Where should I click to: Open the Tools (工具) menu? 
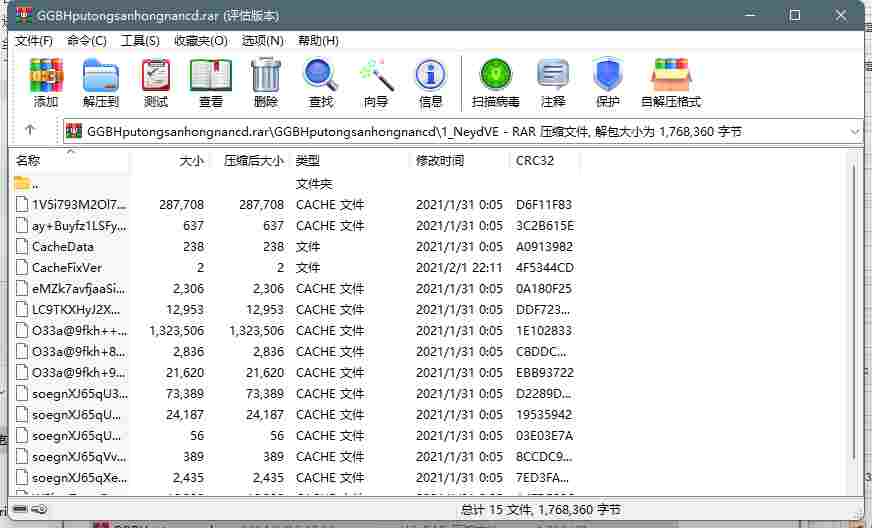(x=140, y=41)
